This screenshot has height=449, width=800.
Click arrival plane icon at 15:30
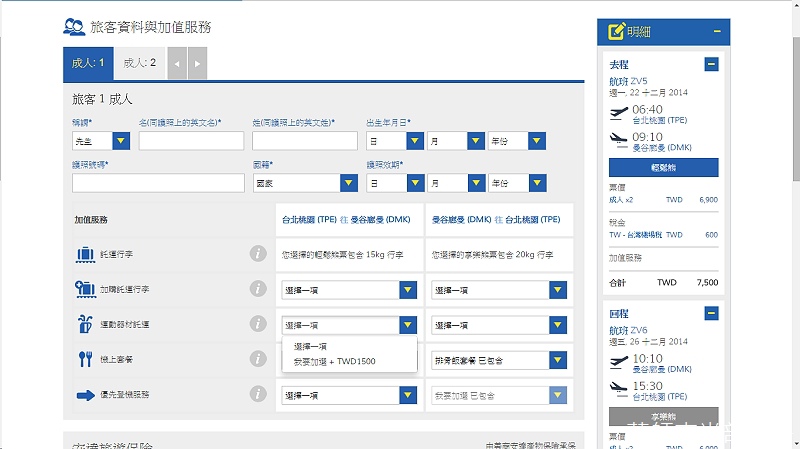[x=619, y=389]
